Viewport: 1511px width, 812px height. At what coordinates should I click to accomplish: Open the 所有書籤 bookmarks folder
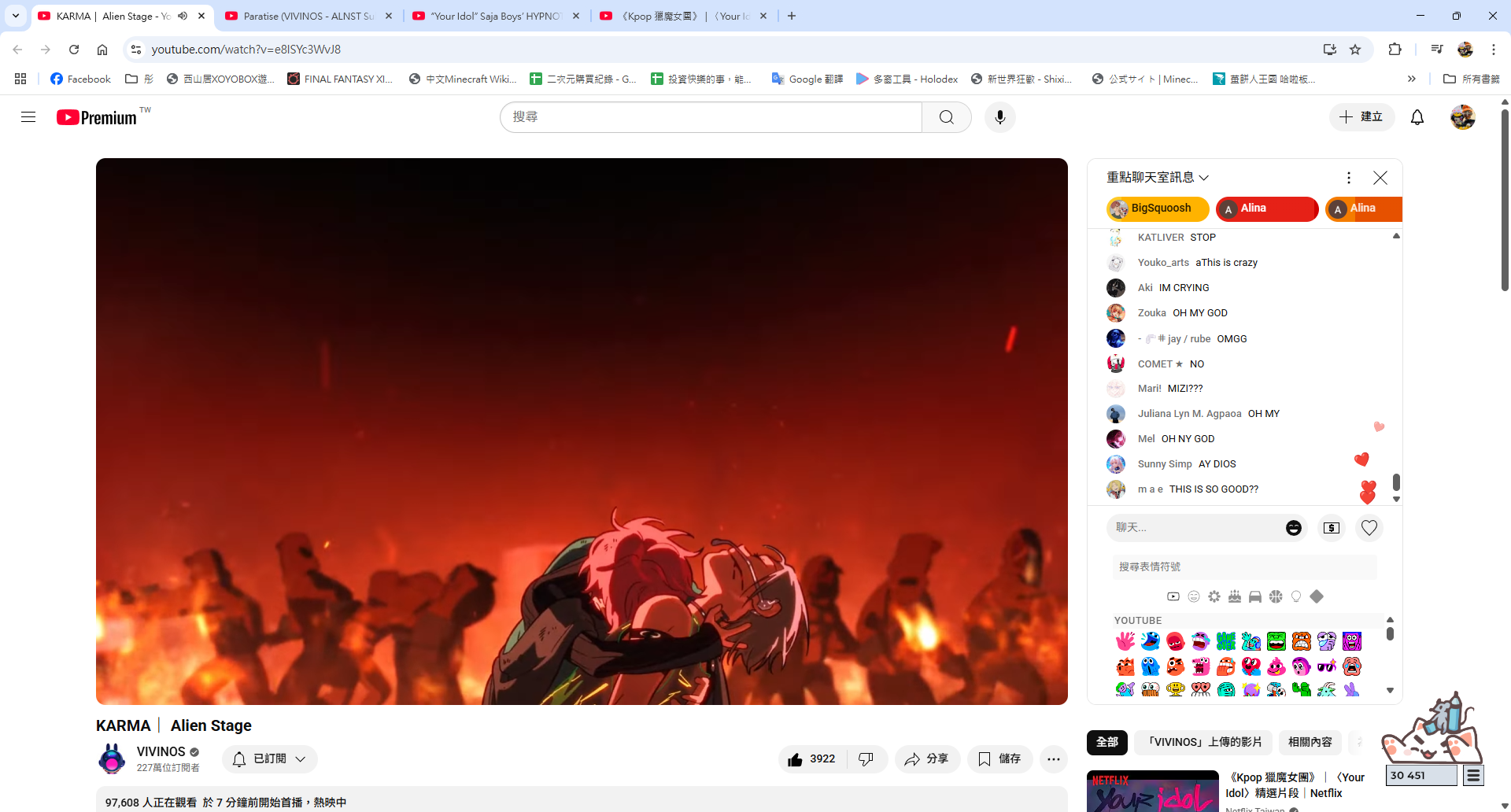click(x=1471, y=79)
